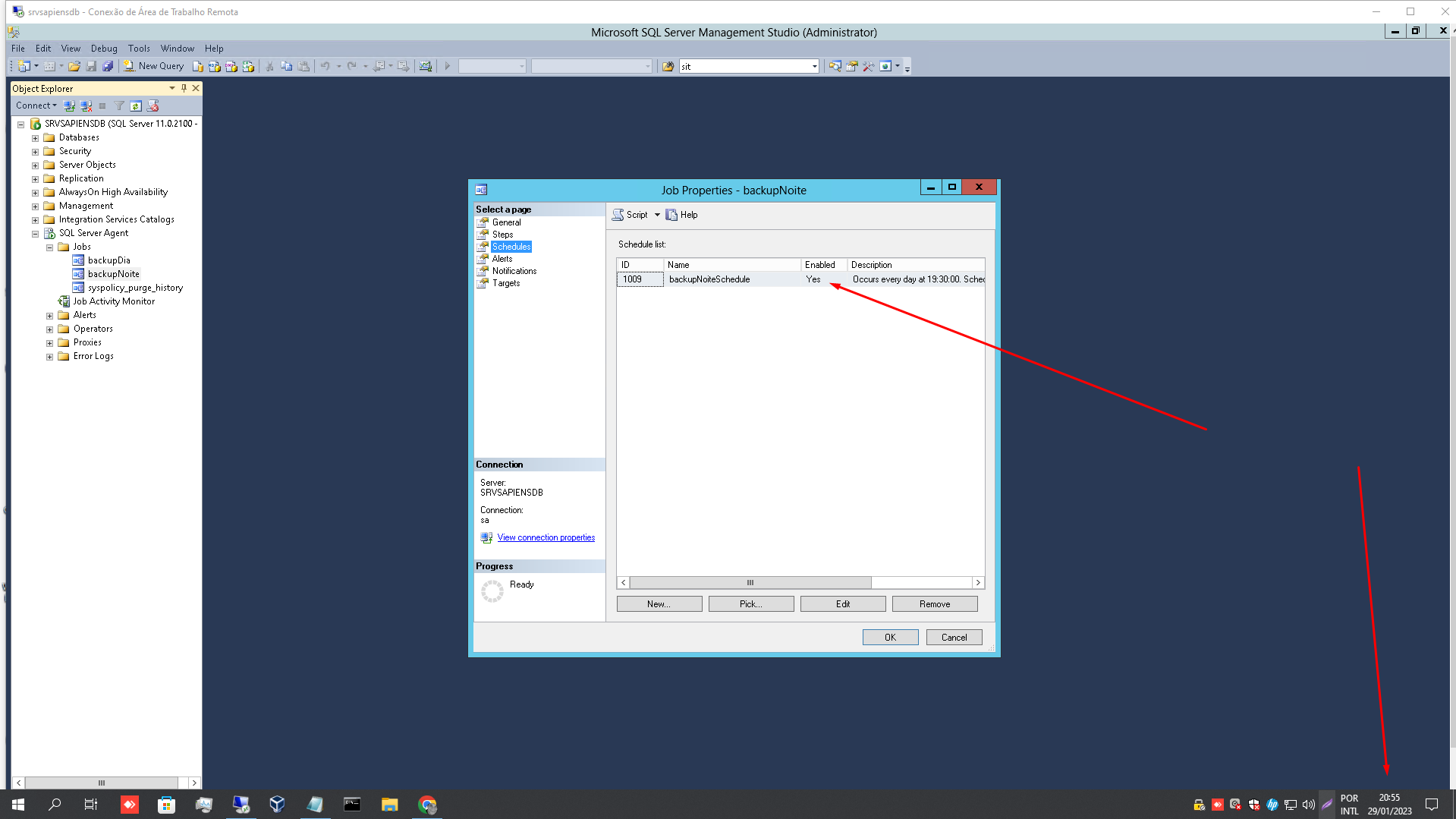Click the Analysis Services MDX Query icon
Viewport: 1456px width, 819px height.
click(x=215, y=66)
